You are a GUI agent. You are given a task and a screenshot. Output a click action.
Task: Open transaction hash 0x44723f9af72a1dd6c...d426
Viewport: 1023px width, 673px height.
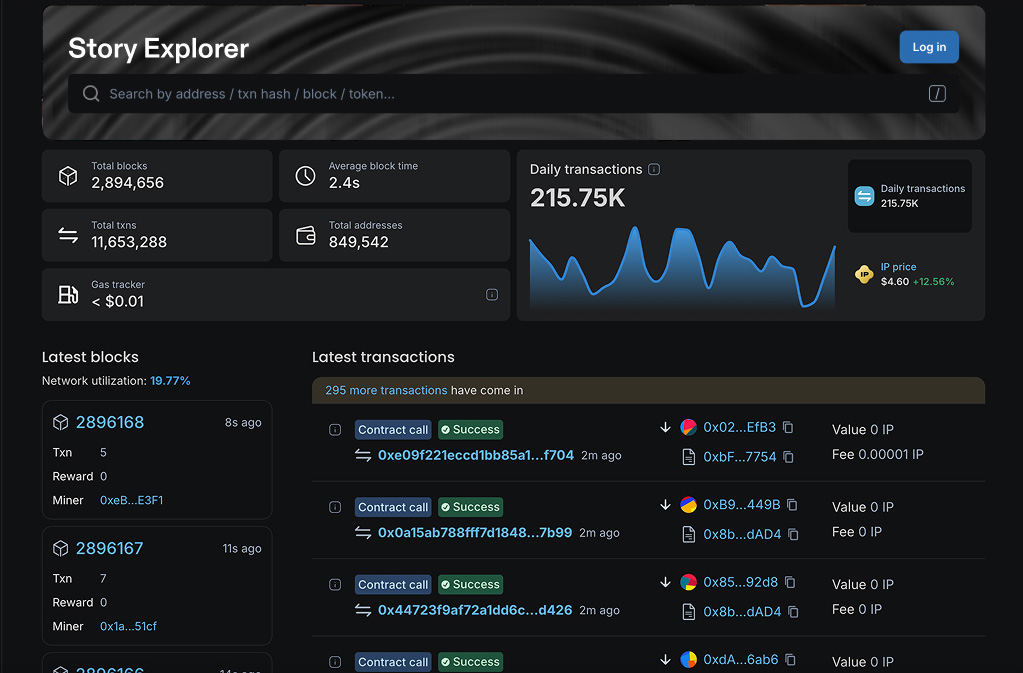coord(475,610)
